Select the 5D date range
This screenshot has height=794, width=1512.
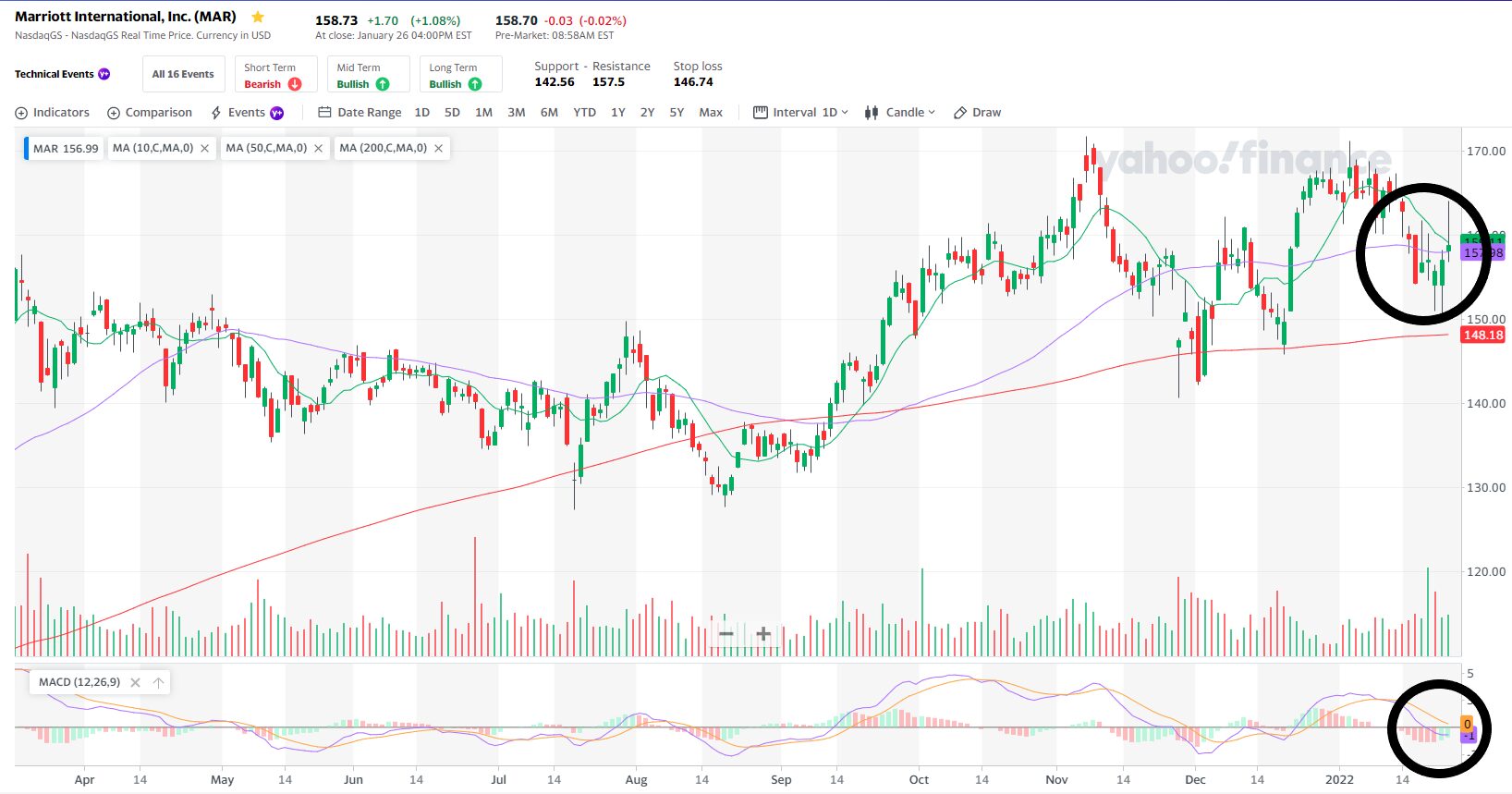[452, 113]
